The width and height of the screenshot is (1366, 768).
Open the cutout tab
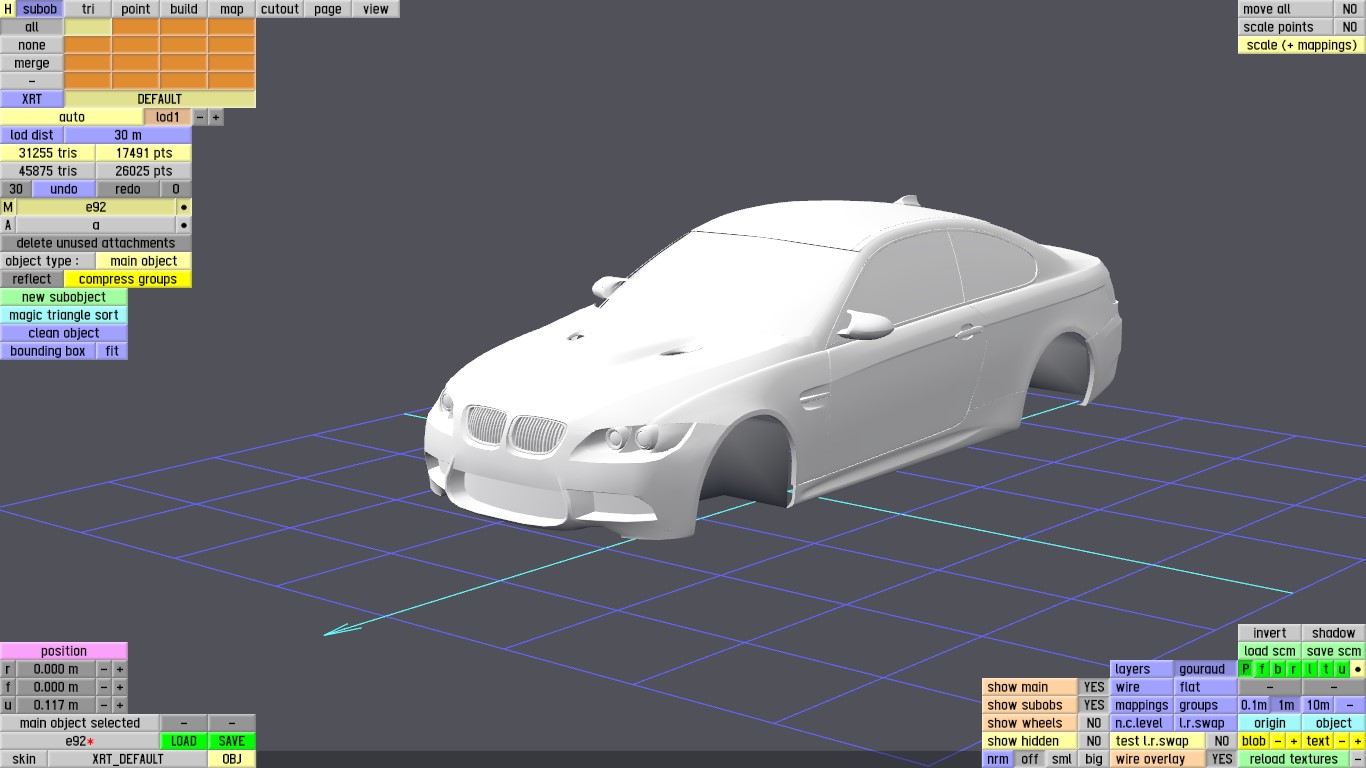click(280, 9)
